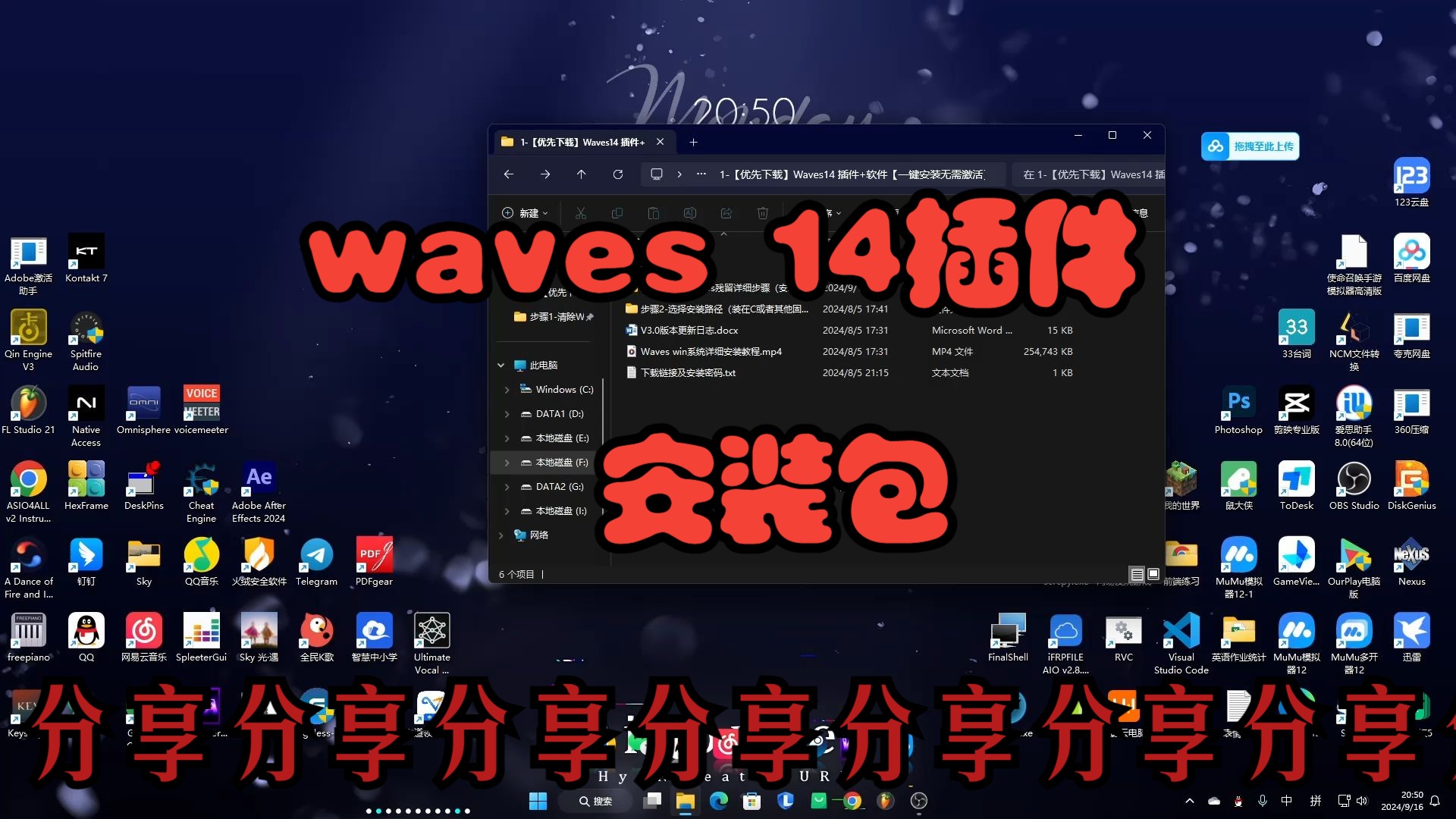Image resolution: width=1456 pixels, height=819 pixels.
Task: Launch Omnisphere synthesizer
Action: [x=144, y=407]
